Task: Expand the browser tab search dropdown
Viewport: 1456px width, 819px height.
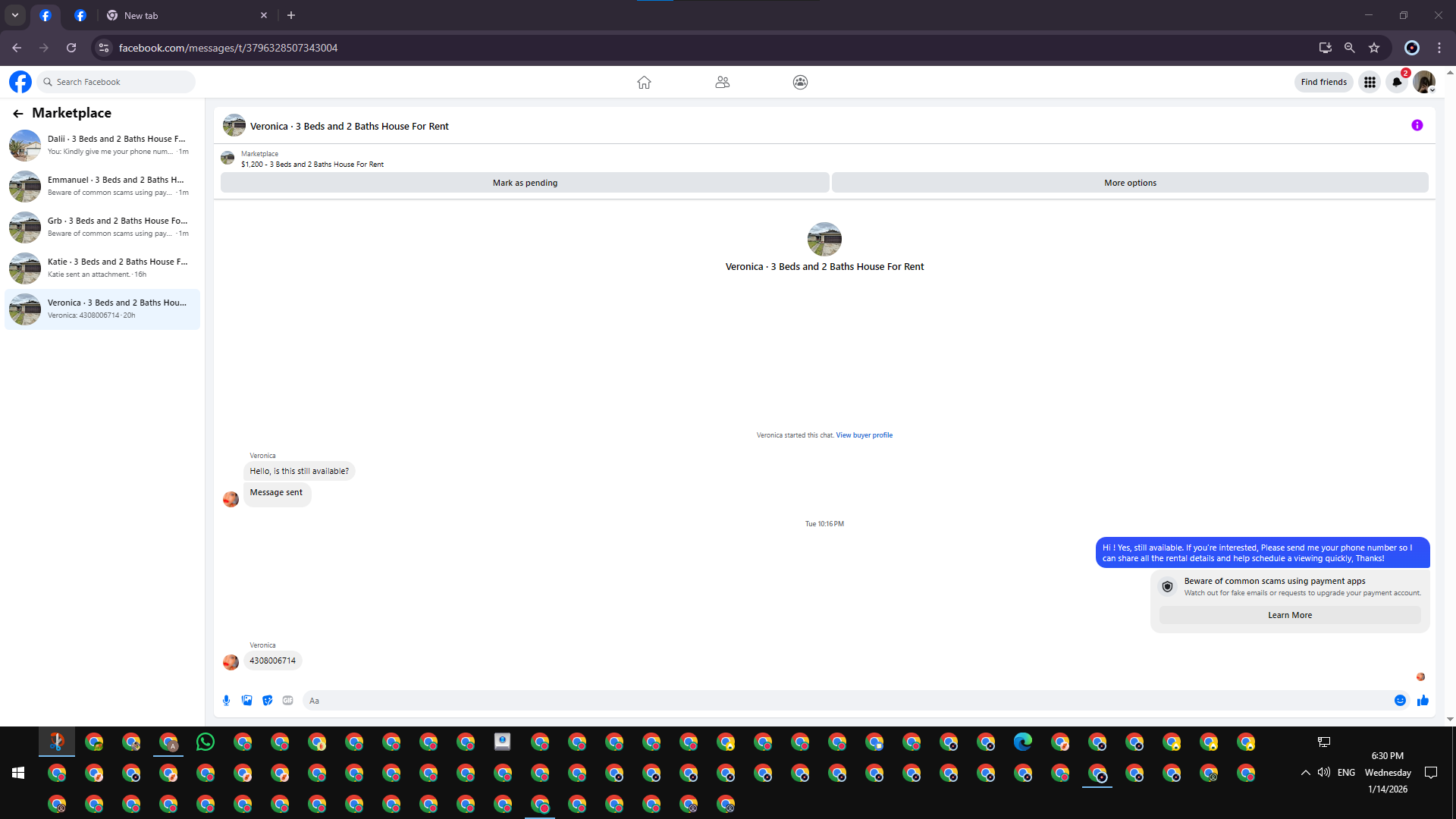Action: pyautogui.click(x=15, y=15)
